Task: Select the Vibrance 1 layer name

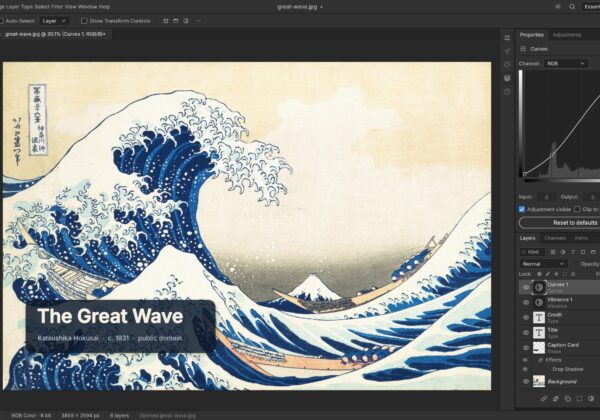Action: [x=560, y=300]
